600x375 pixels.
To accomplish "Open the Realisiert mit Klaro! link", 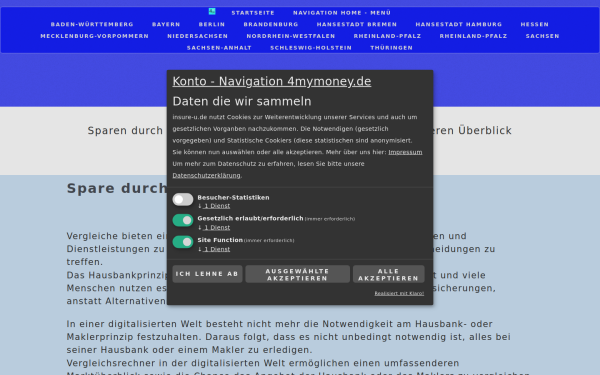I will (x=399, y=293).
